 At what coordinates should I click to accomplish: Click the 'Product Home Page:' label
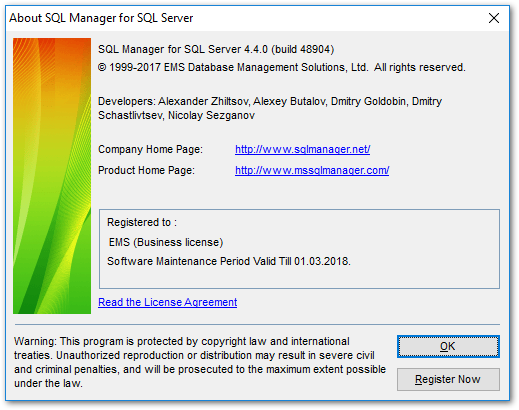146,170
